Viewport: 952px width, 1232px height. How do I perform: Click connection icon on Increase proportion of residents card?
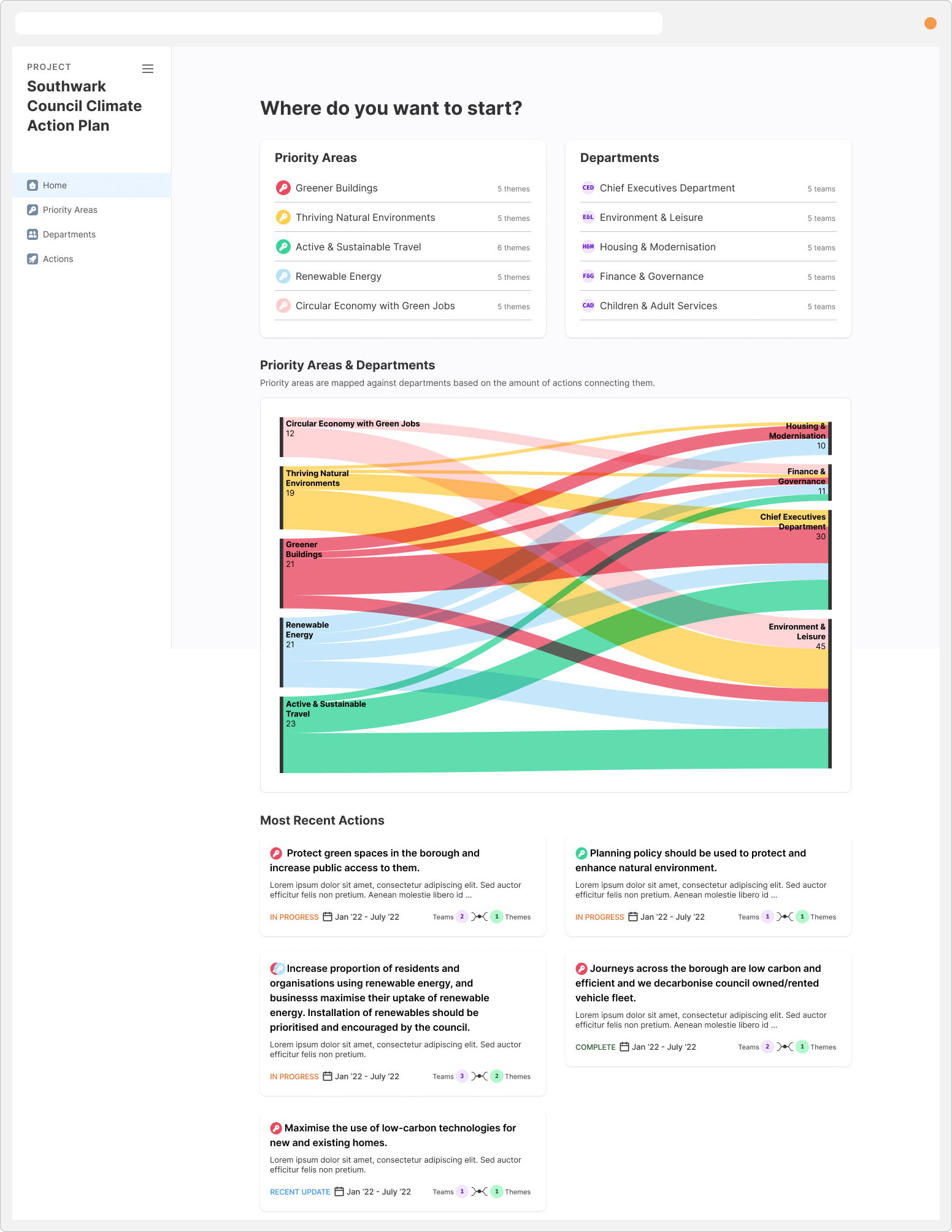[x=479, y=1076]
